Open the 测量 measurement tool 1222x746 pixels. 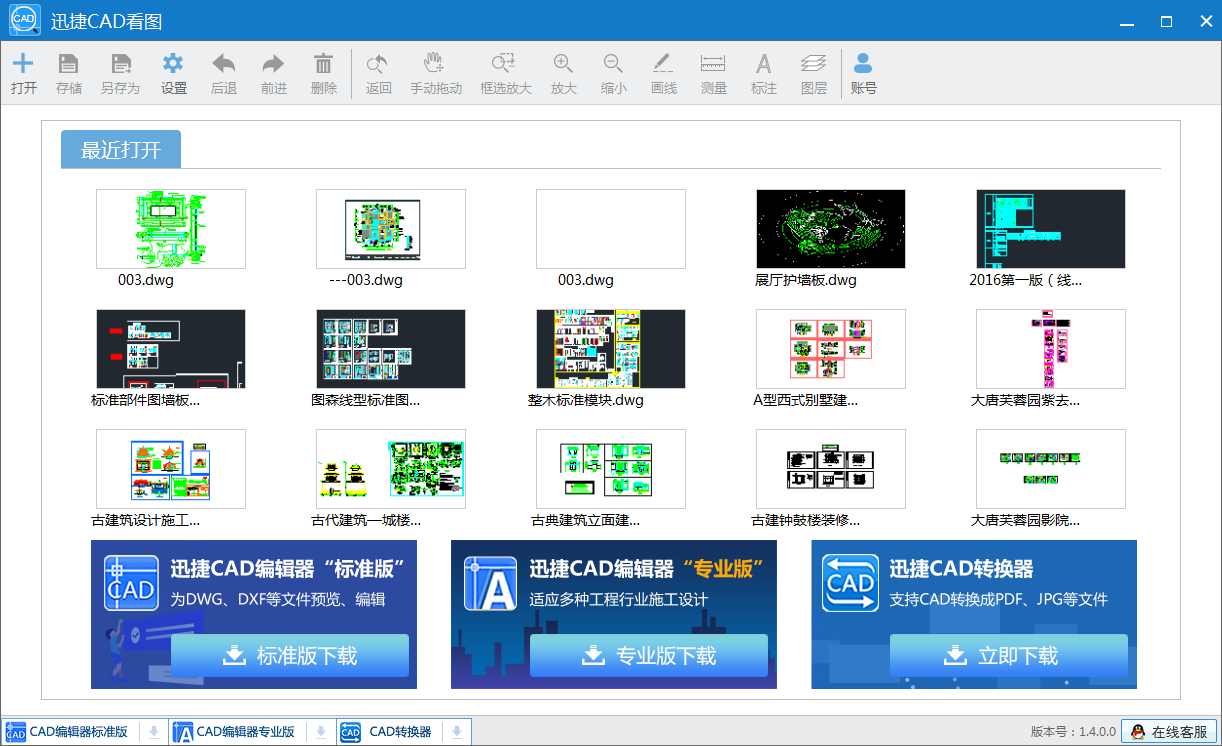click(713, 73)
